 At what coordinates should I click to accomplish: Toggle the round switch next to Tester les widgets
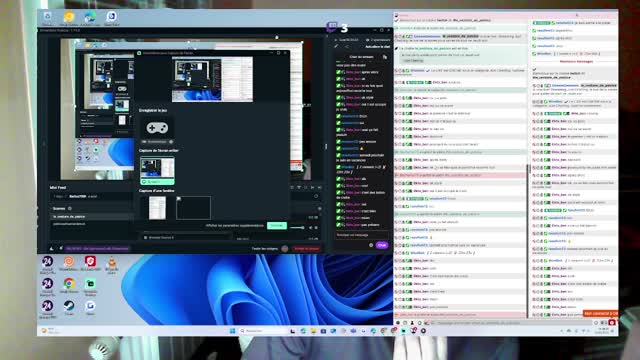284,248
